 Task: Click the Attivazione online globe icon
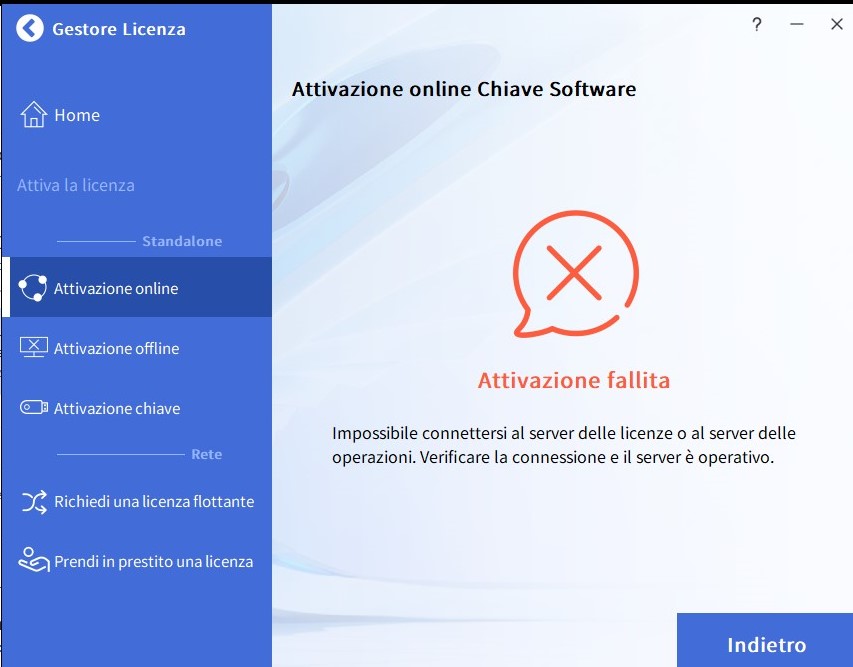click(33, 288)
